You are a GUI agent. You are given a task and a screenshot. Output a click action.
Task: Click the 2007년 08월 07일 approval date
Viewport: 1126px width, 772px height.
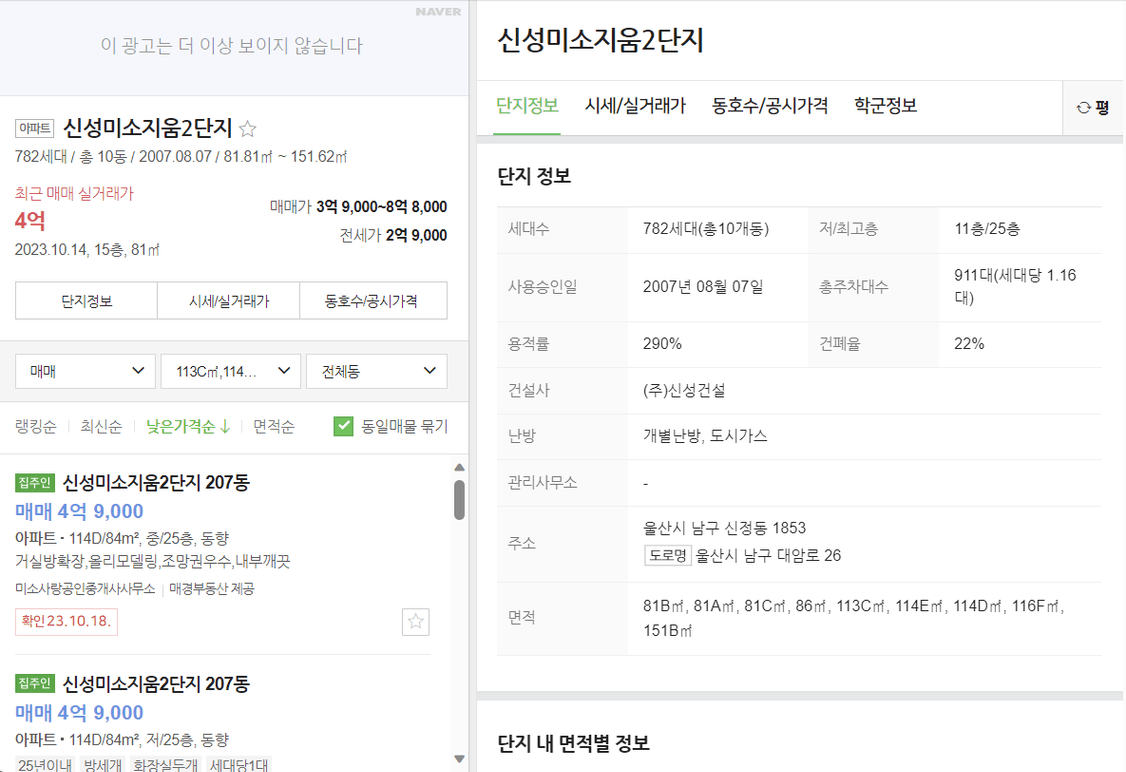point(703,287)
